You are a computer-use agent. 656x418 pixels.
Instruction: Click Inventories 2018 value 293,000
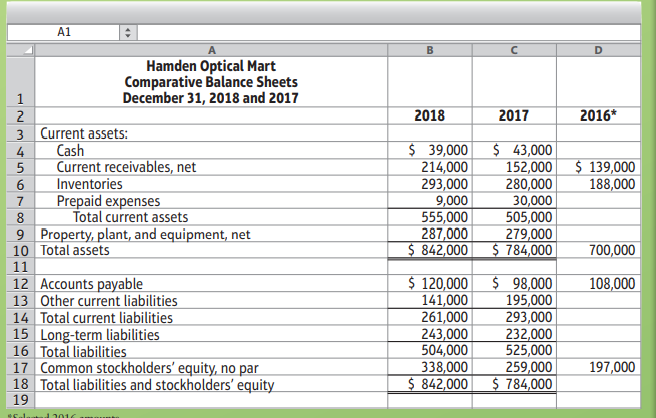pos(430,184)
